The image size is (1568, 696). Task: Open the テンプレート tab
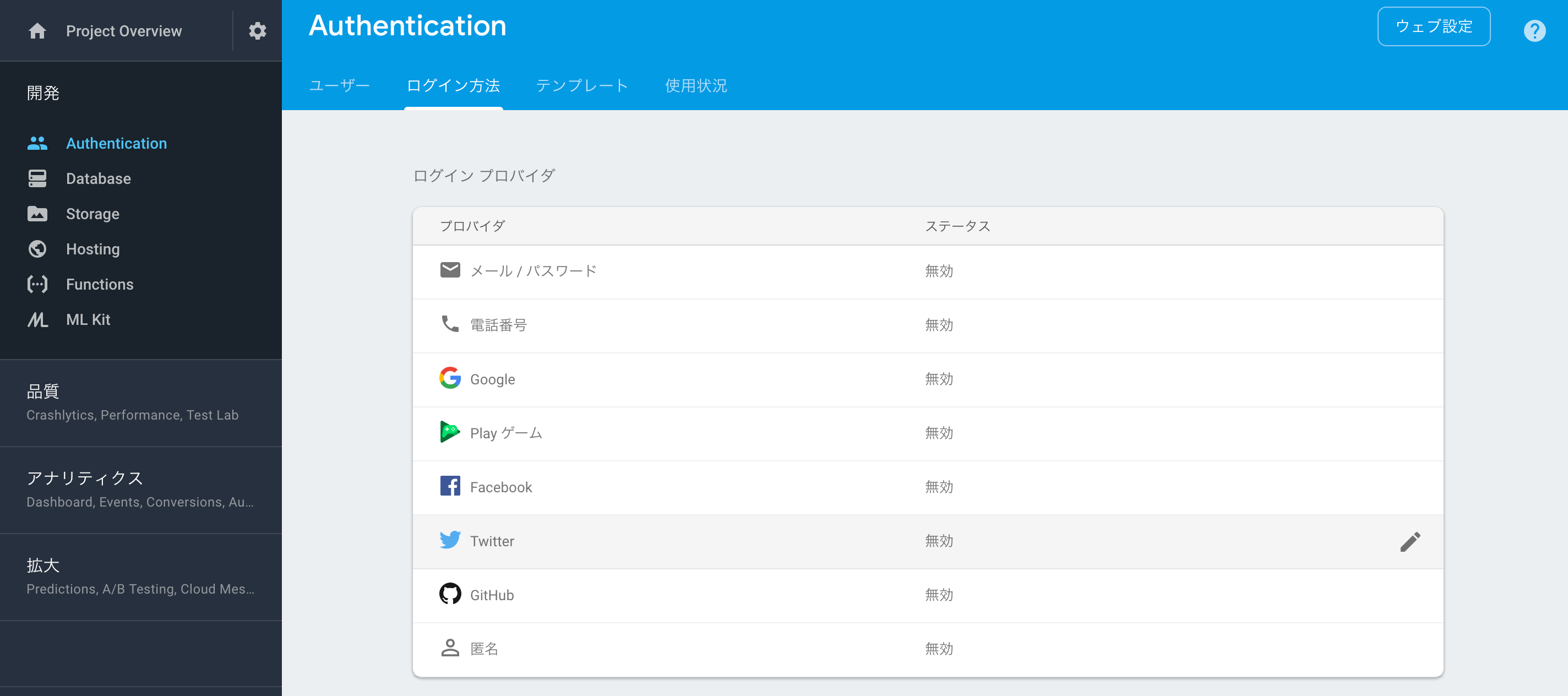coord(582,86)
